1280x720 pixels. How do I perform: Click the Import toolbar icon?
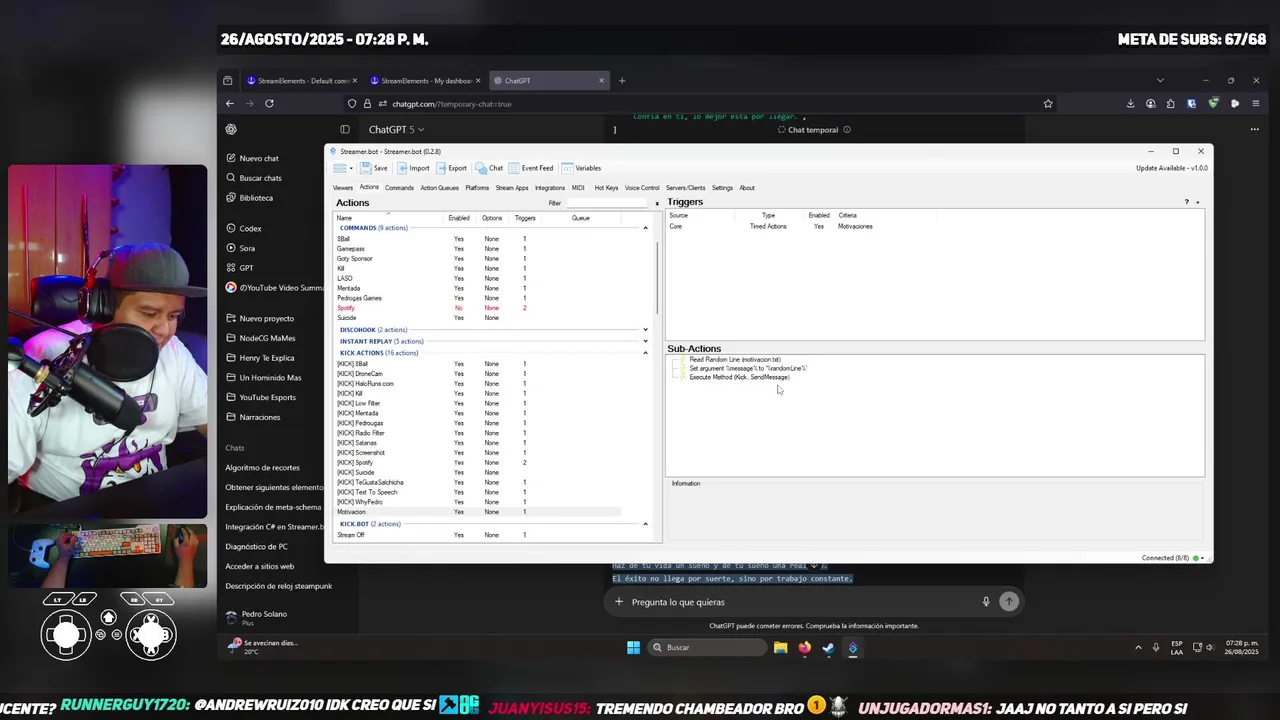(x=413, y=168)
